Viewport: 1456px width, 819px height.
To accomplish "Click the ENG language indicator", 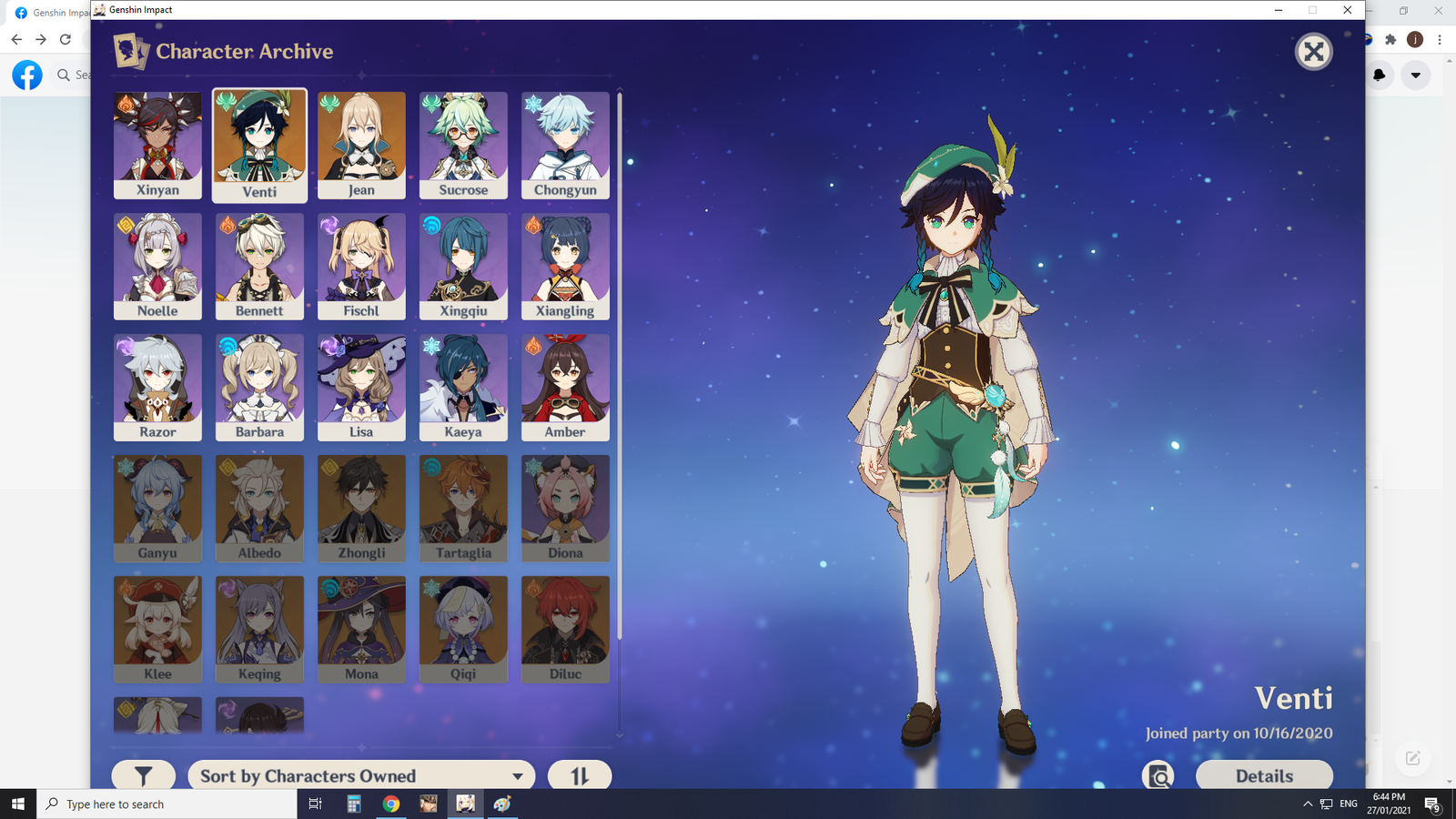I will [x=1349, y=804].
